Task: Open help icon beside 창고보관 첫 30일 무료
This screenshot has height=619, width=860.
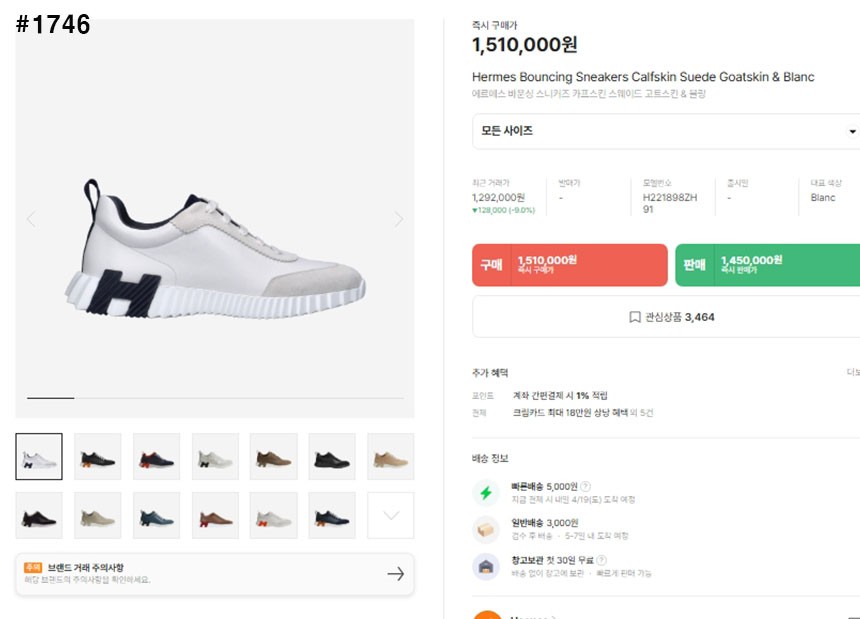Action: 602,560
